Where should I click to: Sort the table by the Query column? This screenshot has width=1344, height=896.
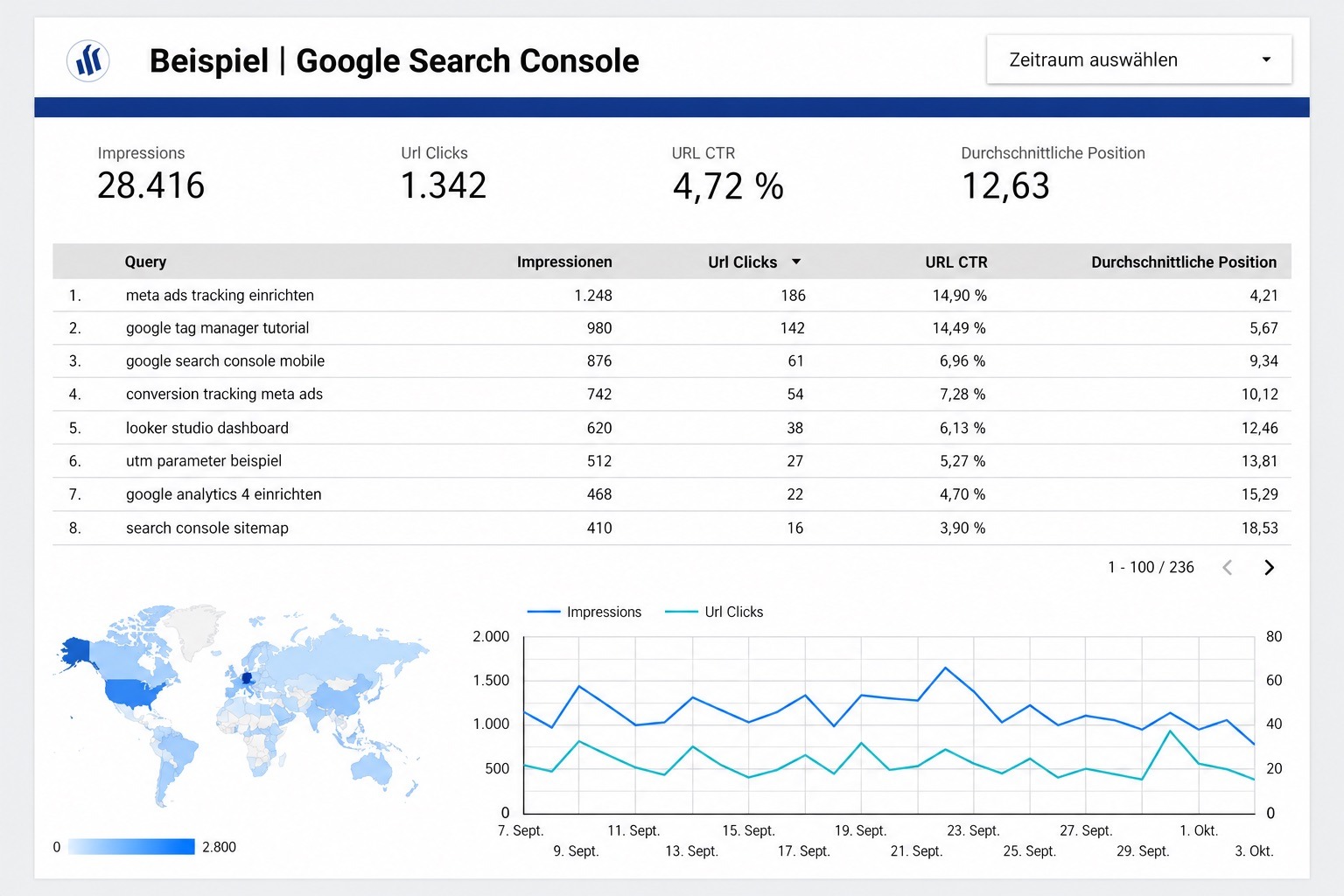click(x=145, y=262)
